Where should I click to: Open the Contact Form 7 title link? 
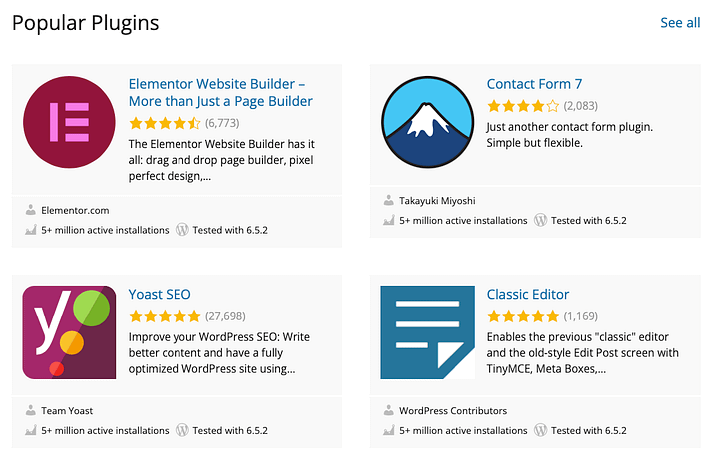534,84
